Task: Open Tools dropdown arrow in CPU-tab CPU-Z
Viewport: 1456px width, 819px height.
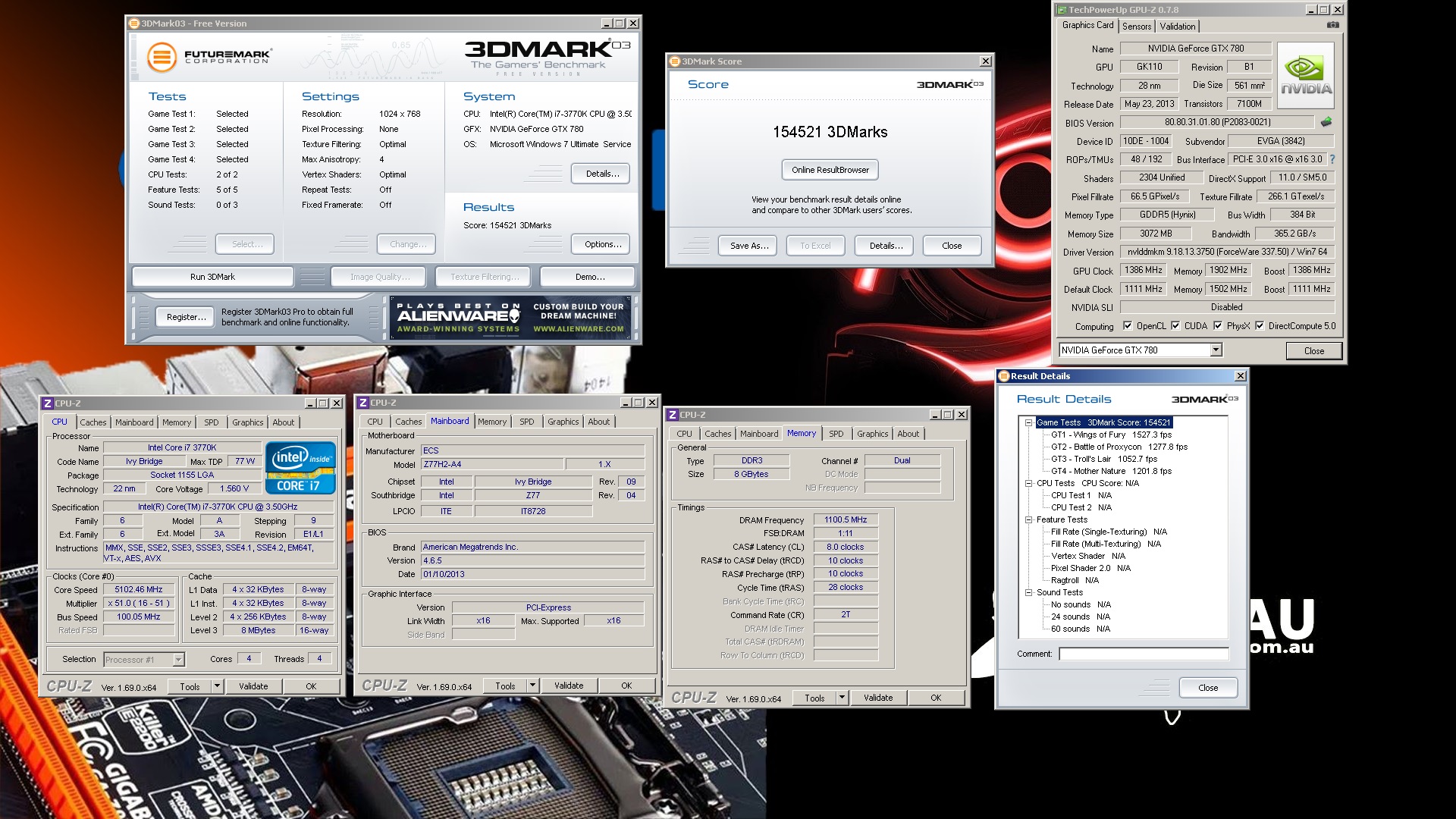Action: pyautogui.click(x=217, y=686)
